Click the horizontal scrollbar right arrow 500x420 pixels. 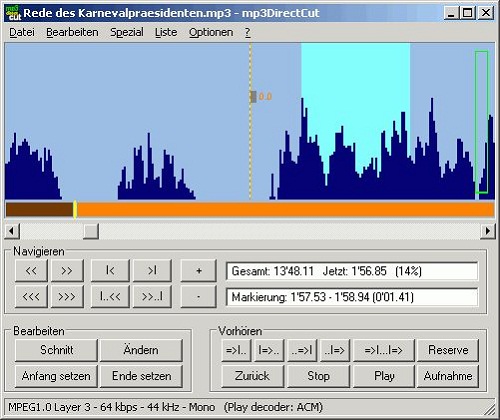click(488, 231)
